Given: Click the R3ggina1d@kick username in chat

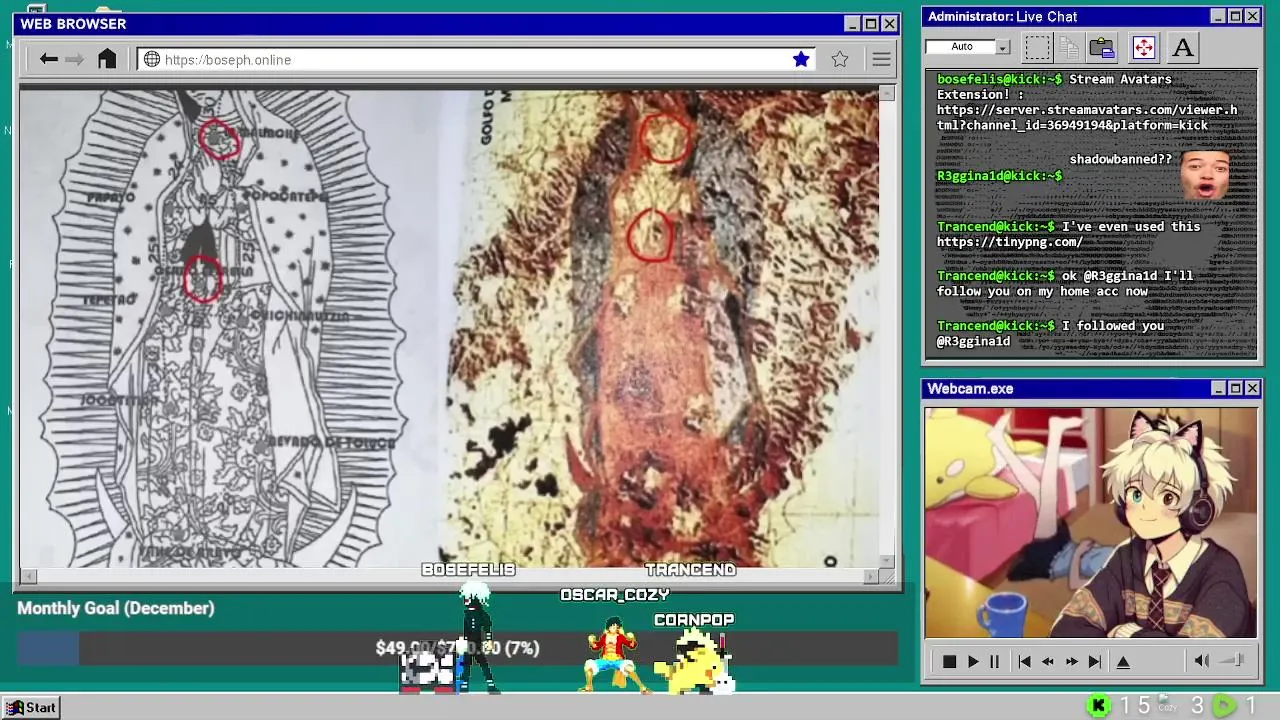Looking at the screenshot, I should pos(999,176).
